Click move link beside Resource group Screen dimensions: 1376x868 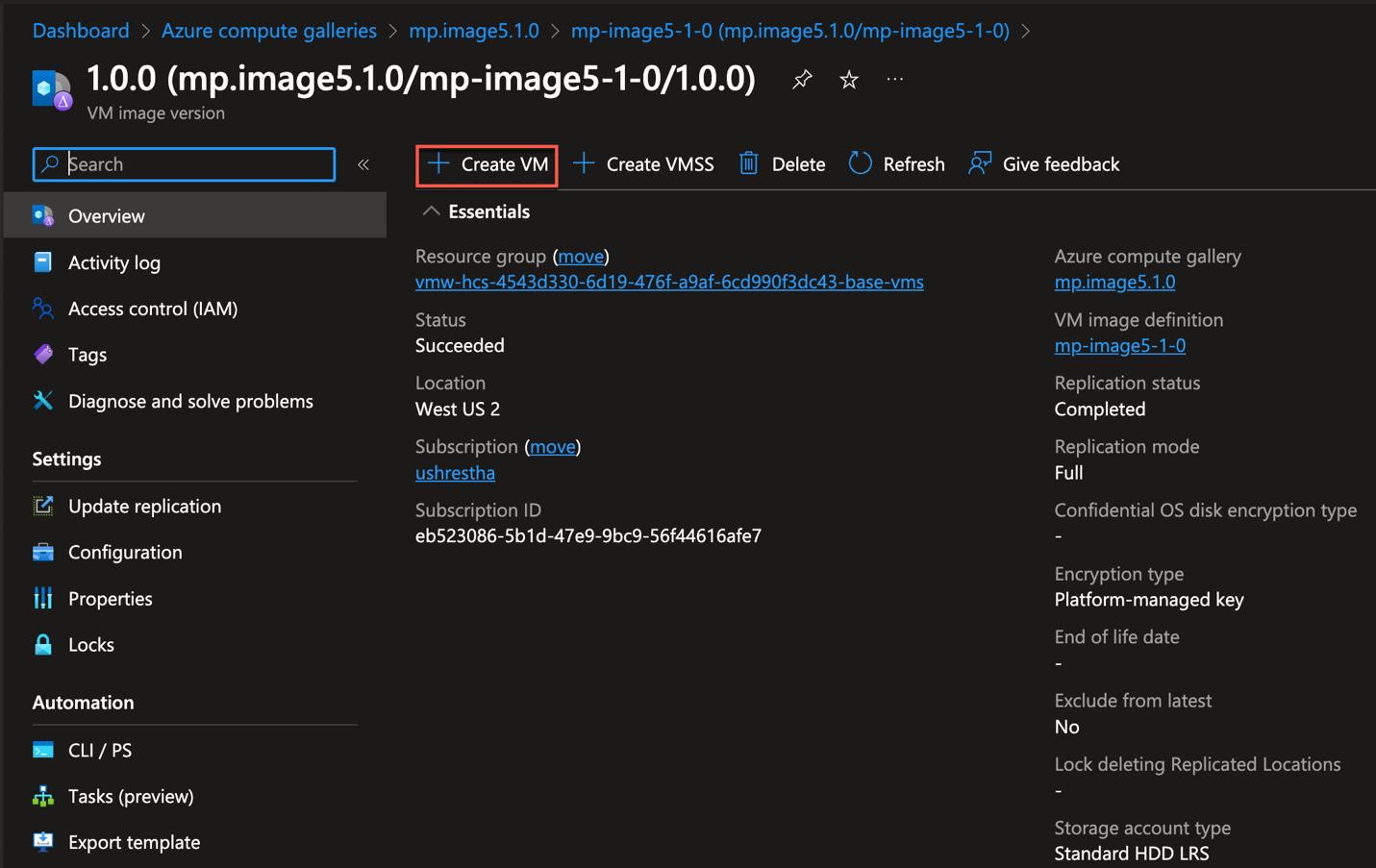coord(581,257)
